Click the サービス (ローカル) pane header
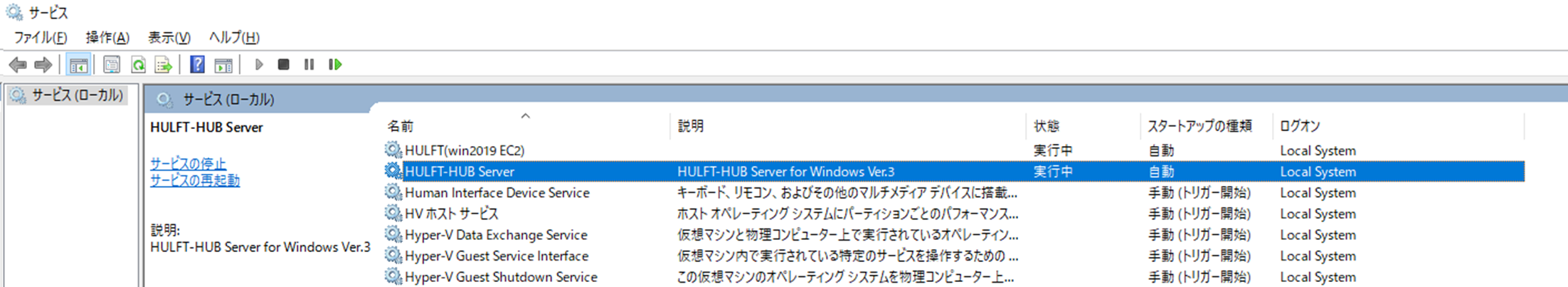 coord(228,99)
